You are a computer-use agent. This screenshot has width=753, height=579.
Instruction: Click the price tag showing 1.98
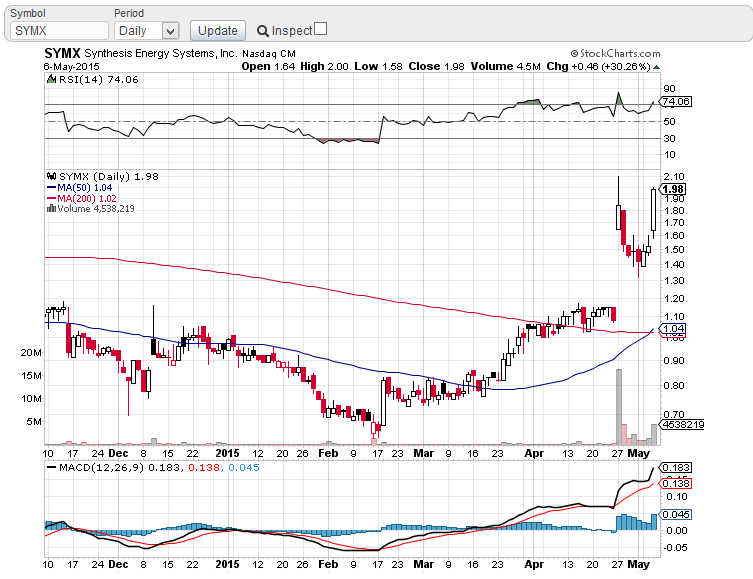click(x=673, y=189)
